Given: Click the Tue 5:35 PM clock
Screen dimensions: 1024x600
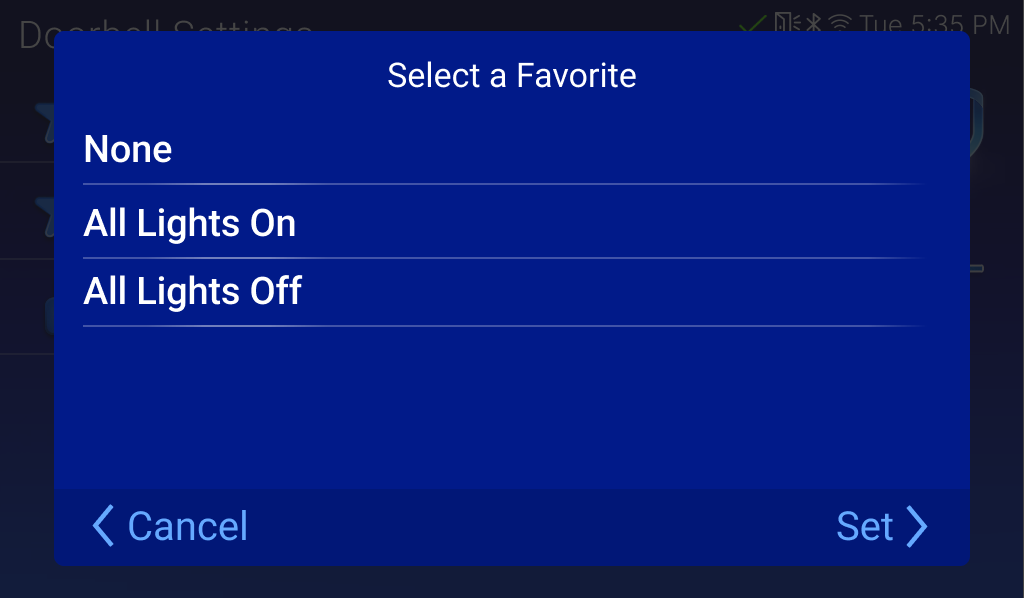Looking at the screenshot, I should [x=934, y=22].
